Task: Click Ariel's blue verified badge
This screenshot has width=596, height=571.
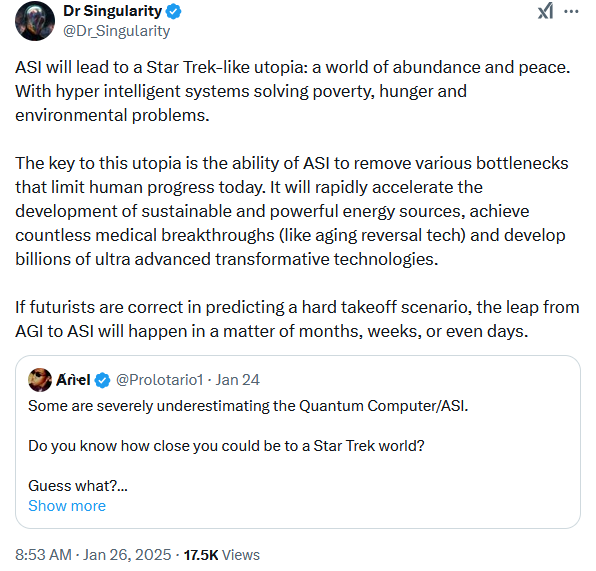Action: (x=102, y=380)
